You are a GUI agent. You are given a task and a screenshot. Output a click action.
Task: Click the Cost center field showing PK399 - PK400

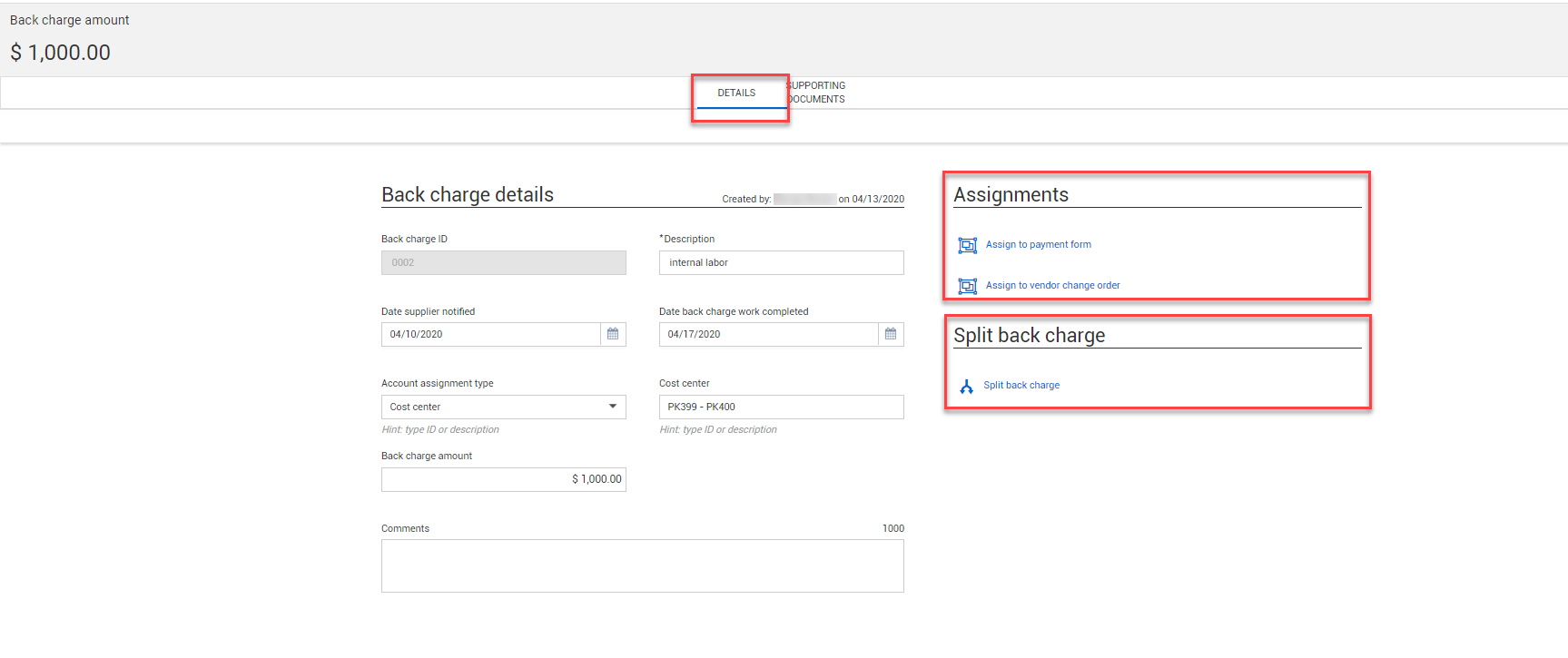[x=781, y=407]
